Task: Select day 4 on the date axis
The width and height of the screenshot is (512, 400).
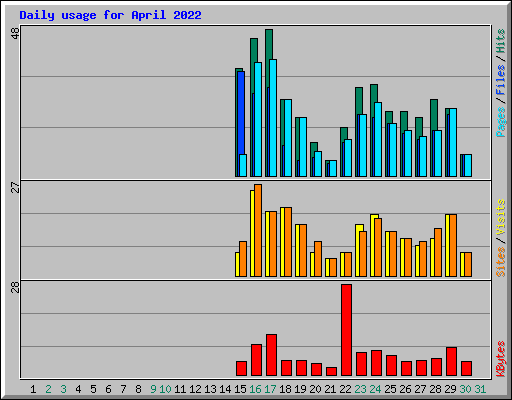Action: [x=78, y=389]
